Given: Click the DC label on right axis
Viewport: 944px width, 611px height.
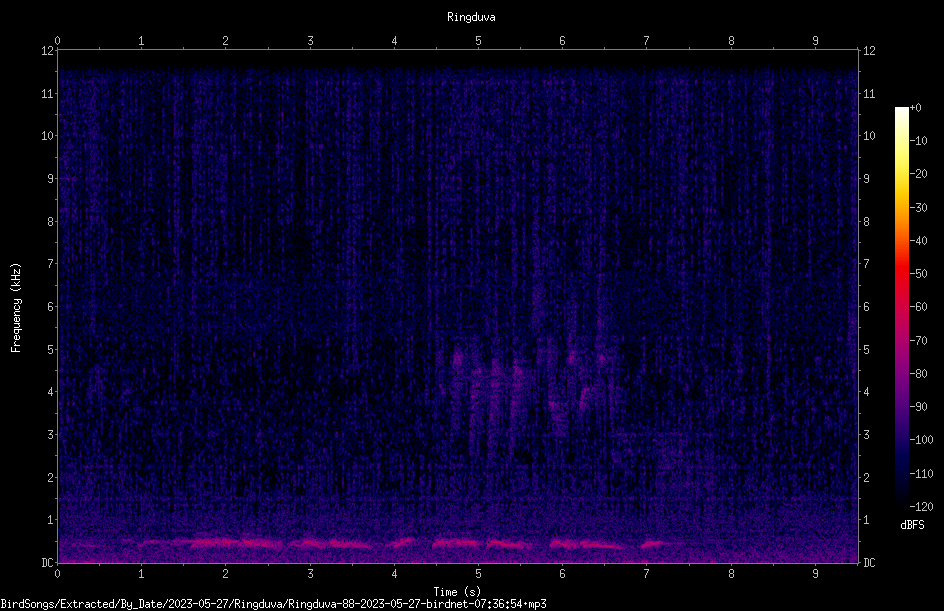Looking at the screenshot, I should (x=869, y=562).
